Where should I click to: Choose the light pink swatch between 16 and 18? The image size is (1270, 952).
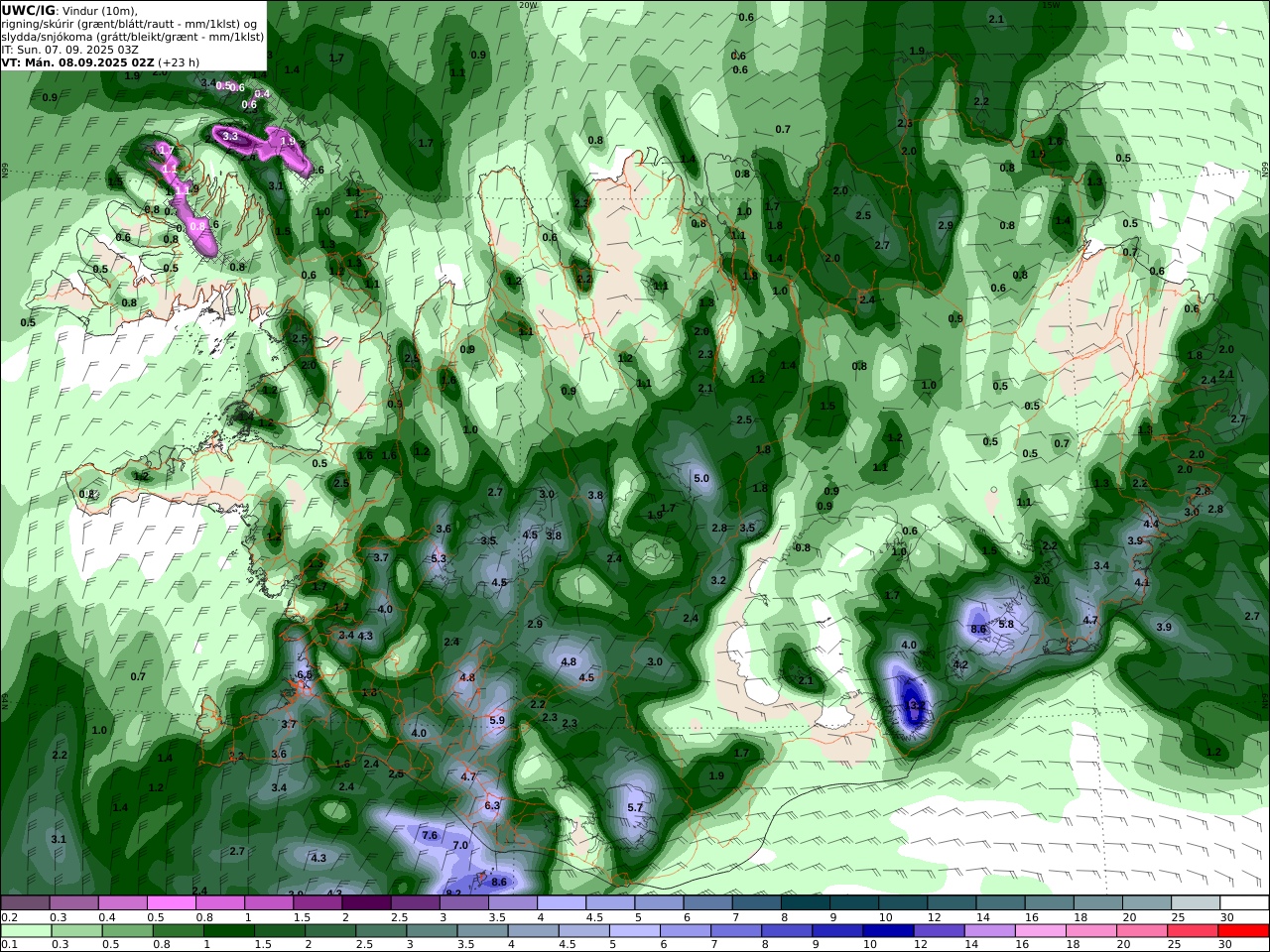pyautogui.click(x=1040, y=931)
